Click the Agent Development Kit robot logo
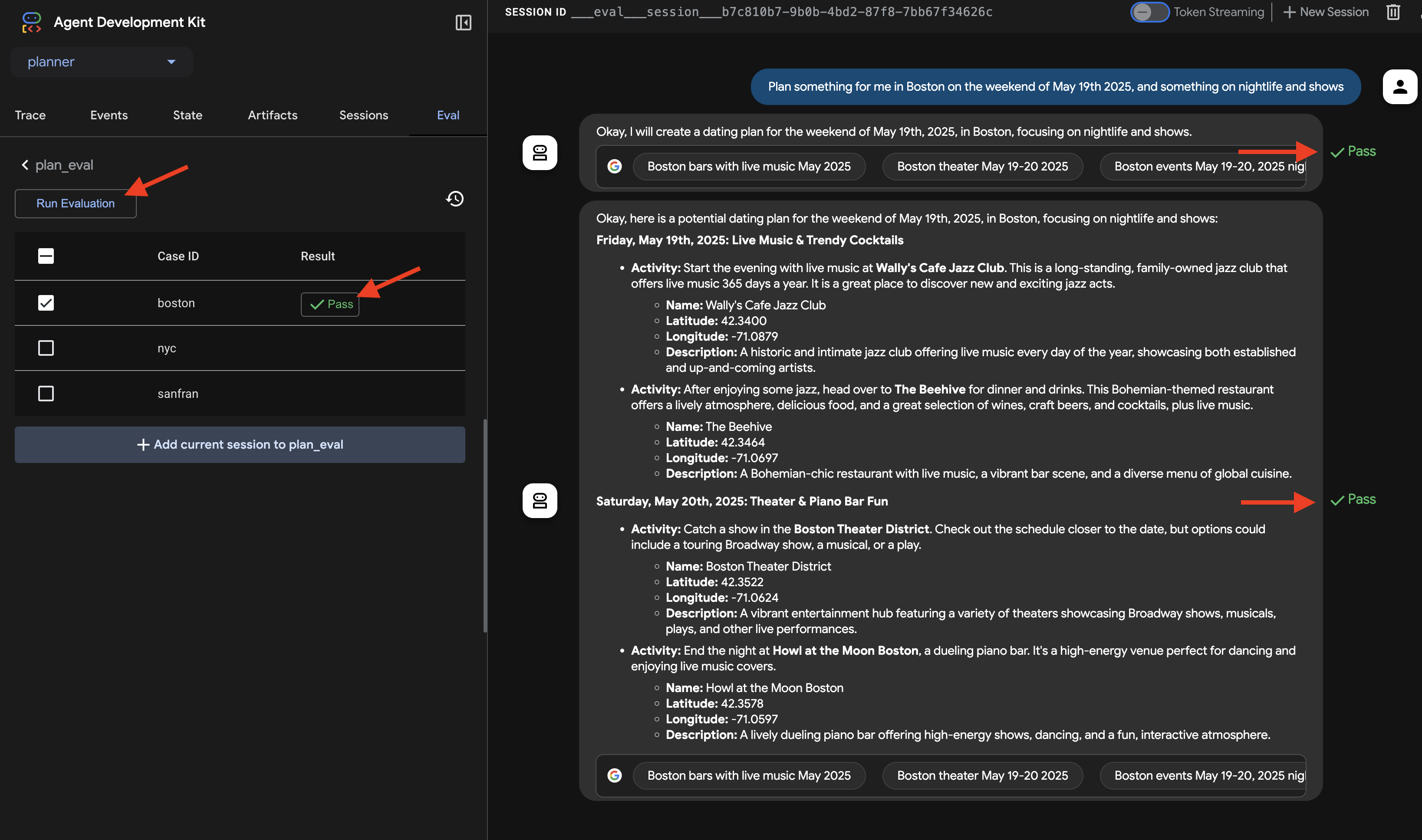 pyautogui.click(x=31, y=22)
